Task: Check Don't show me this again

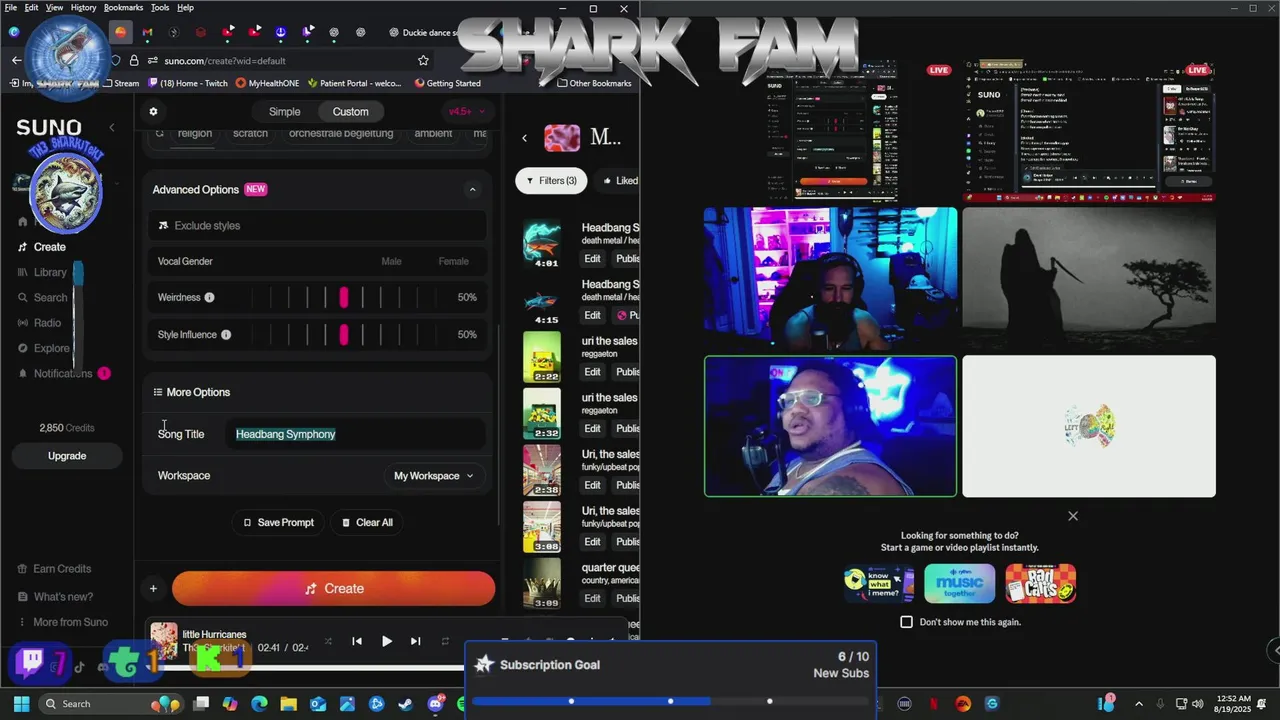Action: point(906,622)
